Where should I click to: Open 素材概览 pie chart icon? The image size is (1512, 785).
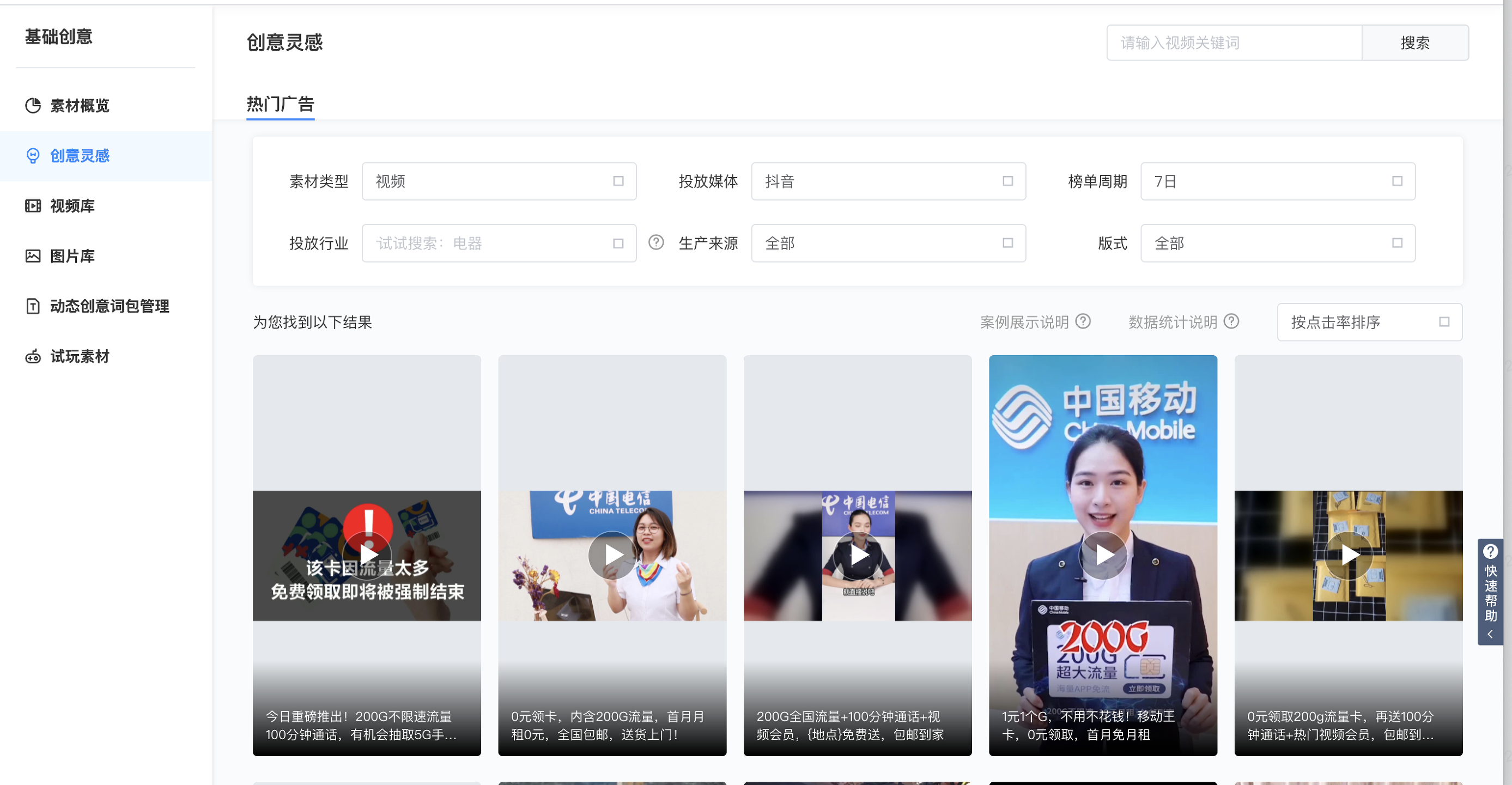[33, 106]
